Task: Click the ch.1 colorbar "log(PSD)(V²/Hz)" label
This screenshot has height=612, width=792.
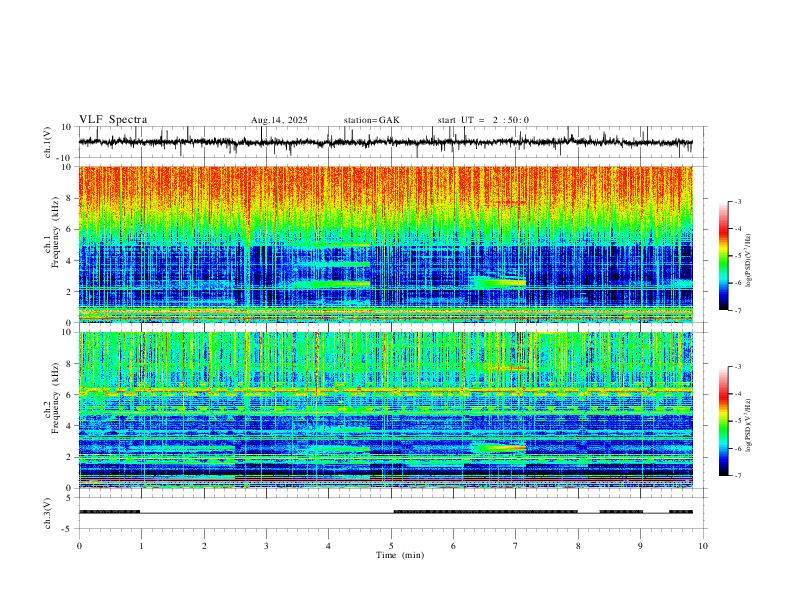Action: pos(748,261)
